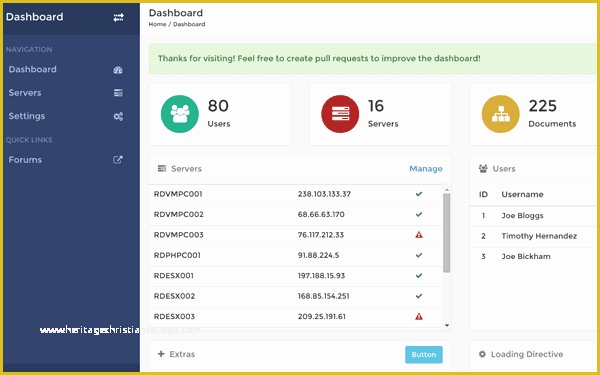Click the green check for RDVMPC001
The height and width of the screenshot is (375, 600).
pos(419,194)
